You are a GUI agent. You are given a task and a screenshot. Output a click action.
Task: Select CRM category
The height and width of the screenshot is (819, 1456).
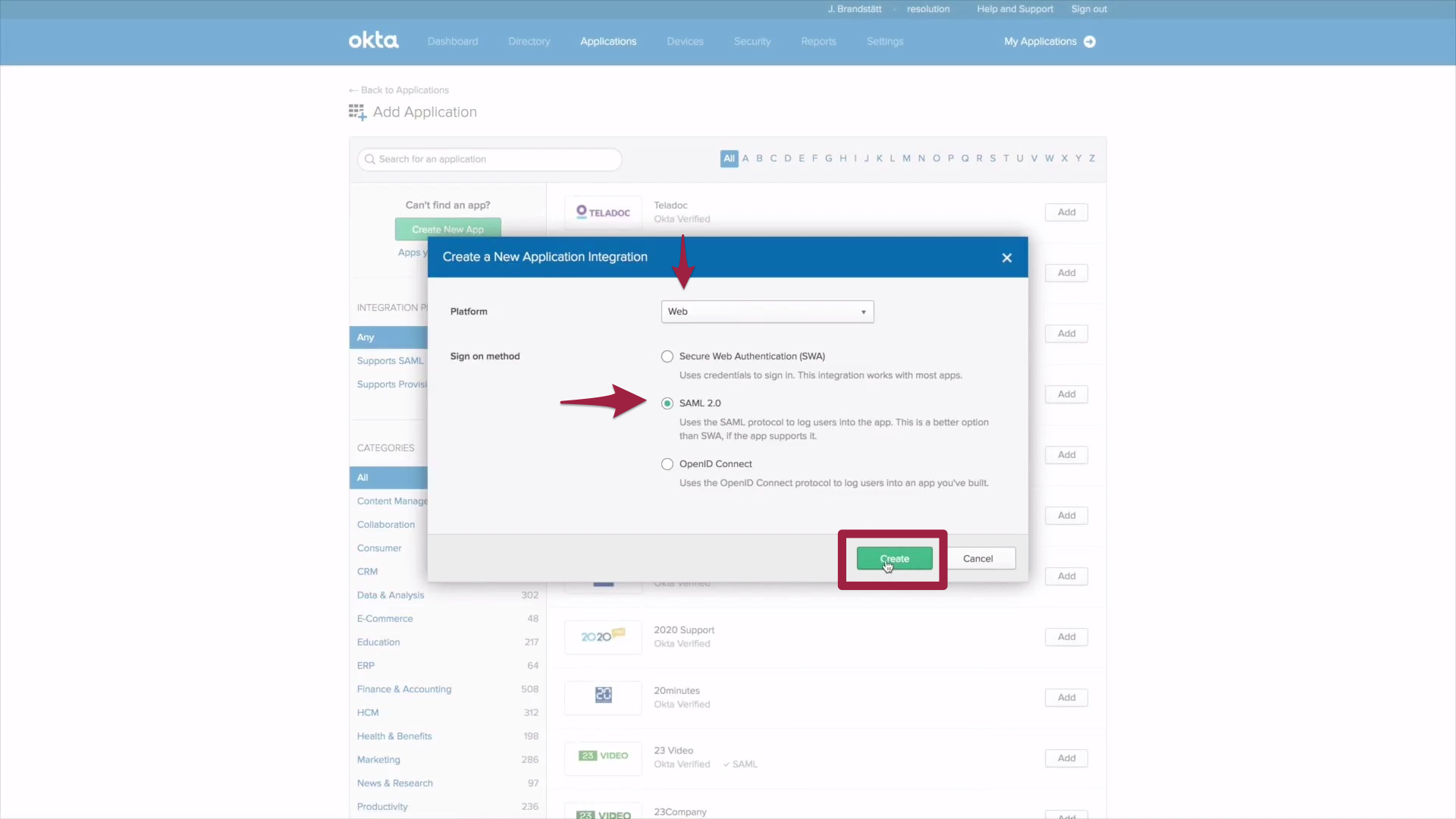click(367, 572)
